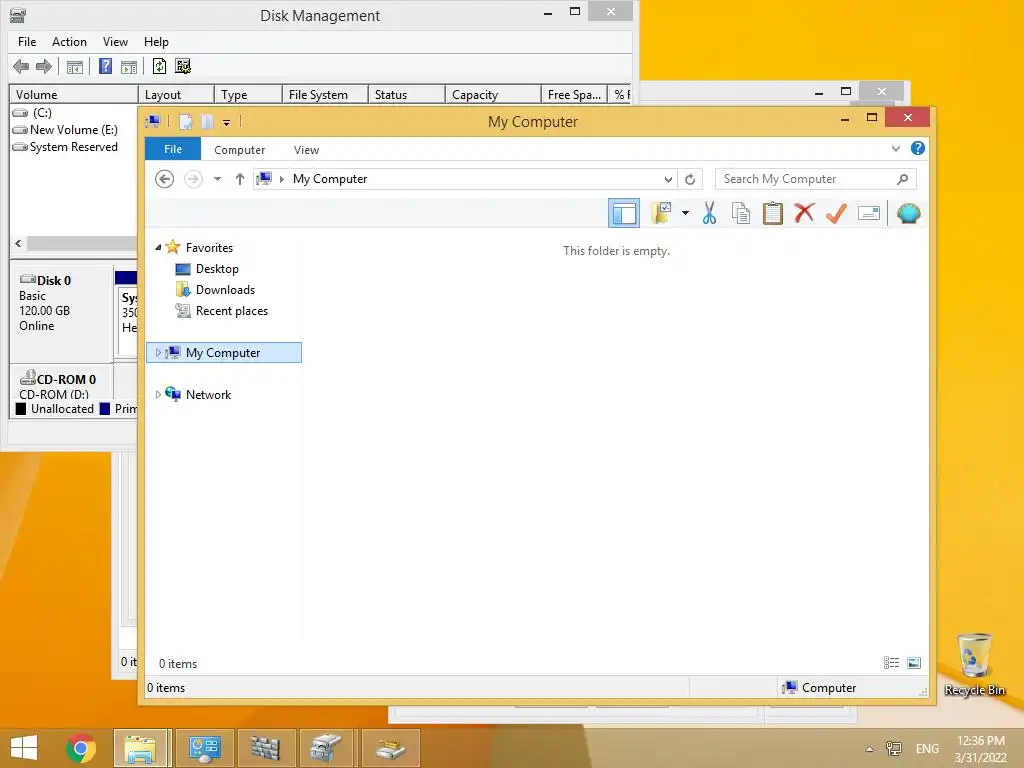This screenshot has height=768, width=1024.
Task: Click Properties checkmark icon in toolbar
Action: click(837, 213)
